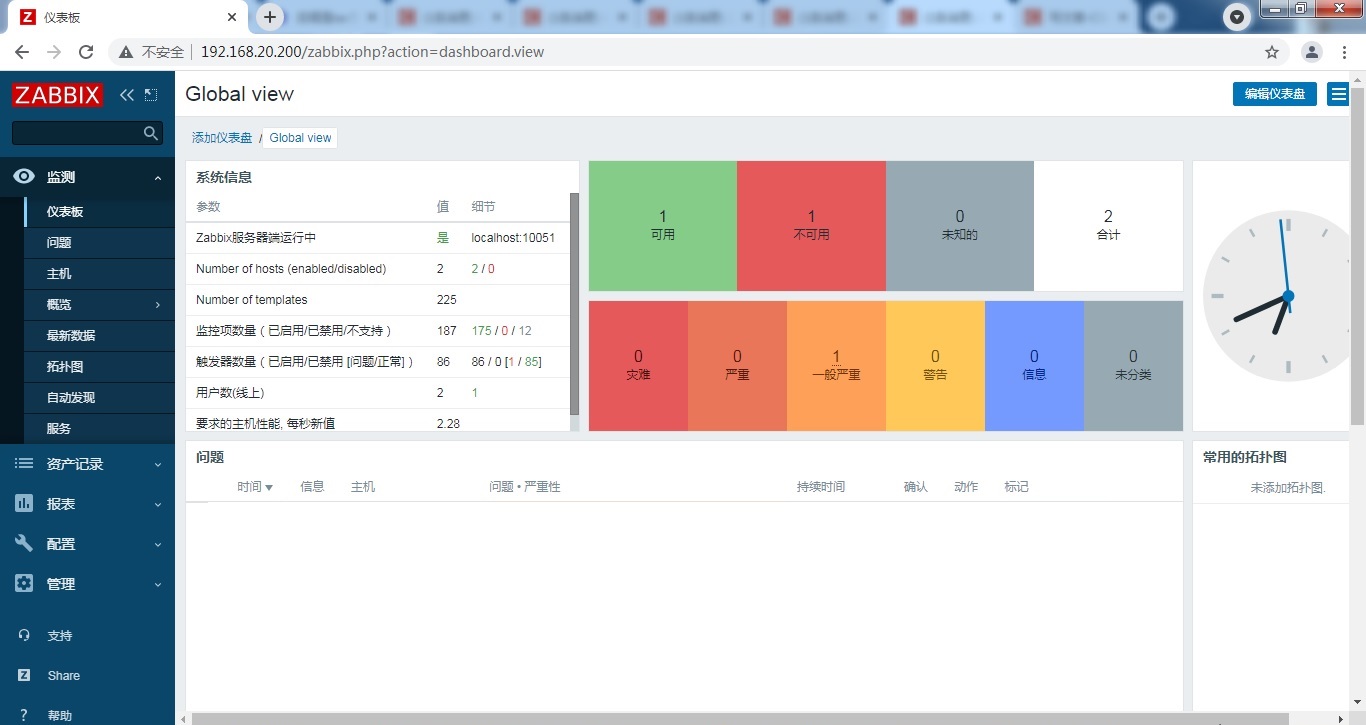Sort problems by 时间 column

click(255, 487)
